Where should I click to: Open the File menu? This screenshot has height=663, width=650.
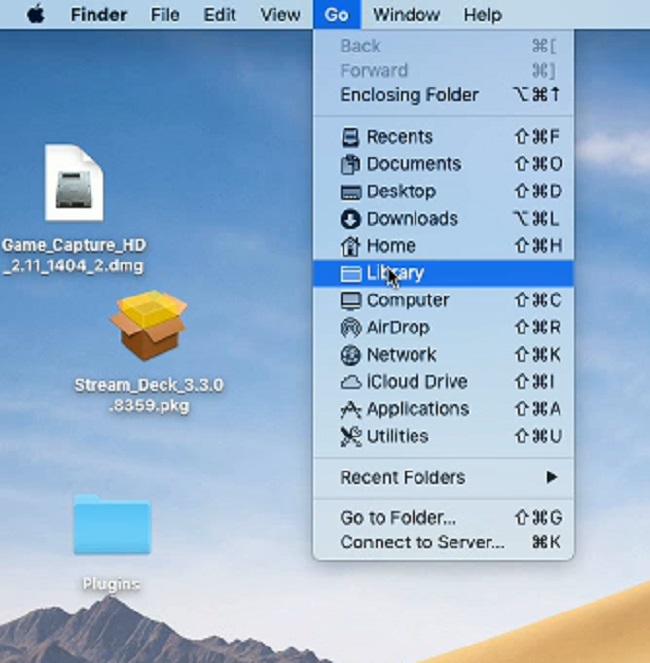point(165,15)
